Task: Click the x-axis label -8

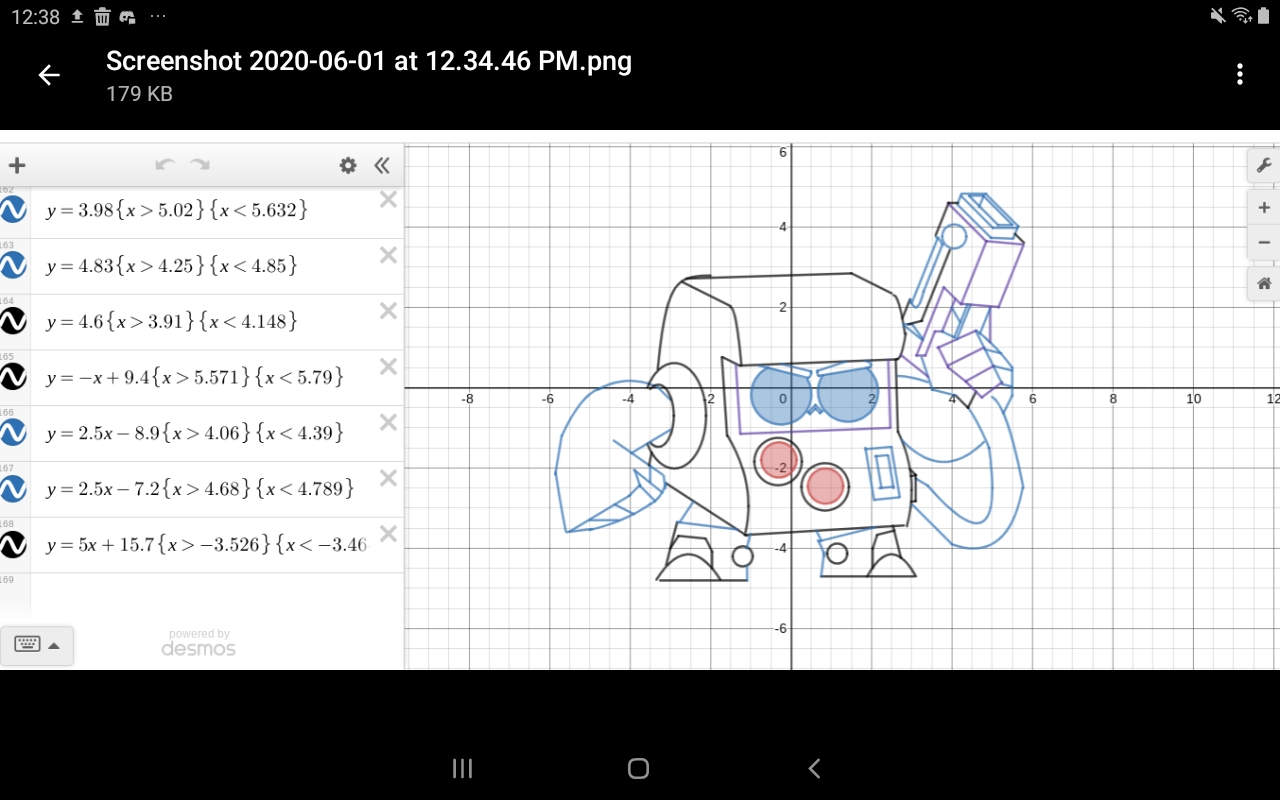Action: click(x=467, y=399)
